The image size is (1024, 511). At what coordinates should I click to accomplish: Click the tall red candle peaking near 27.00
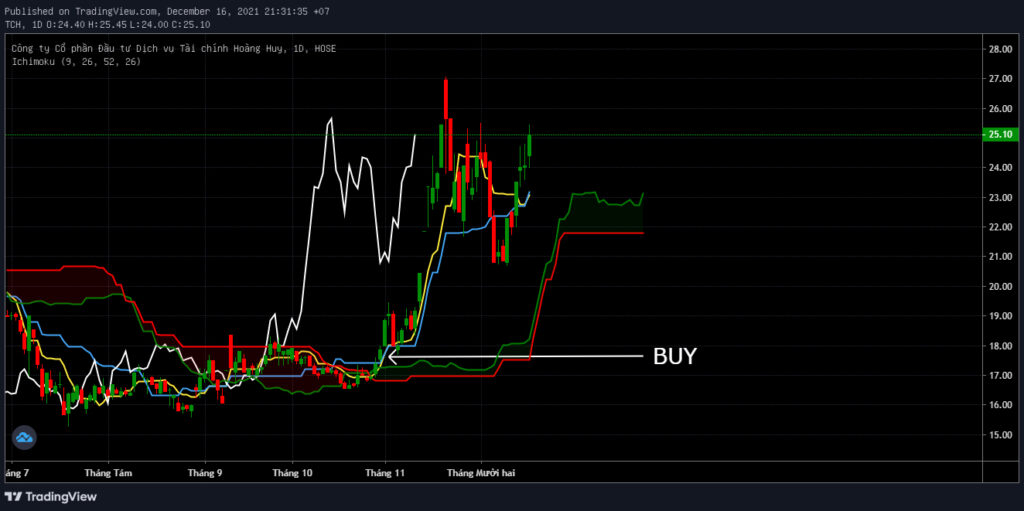point(445,98)
